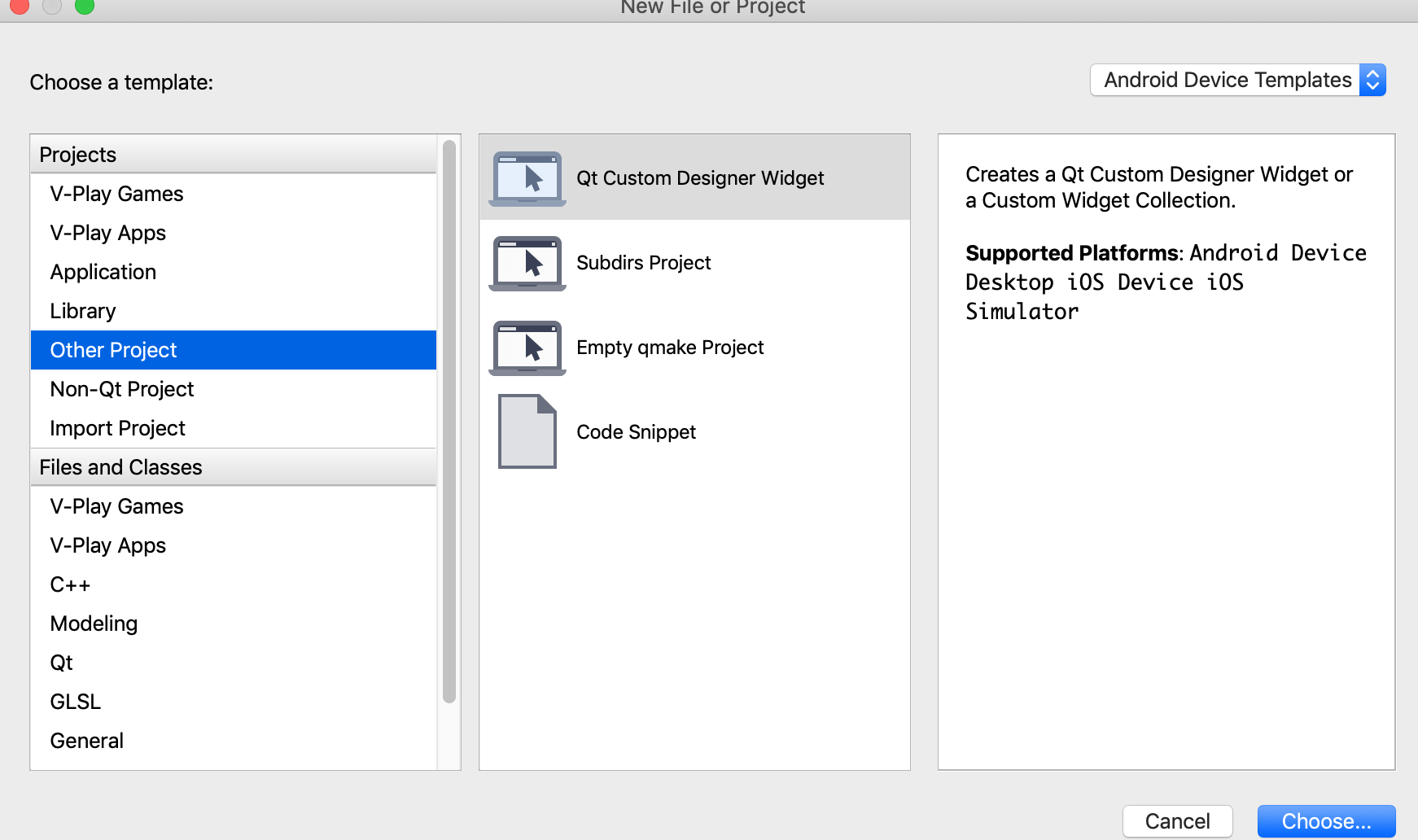Select GLSL file category
This screenshot has width=1418, height=840.
click(x=76, y=702)
